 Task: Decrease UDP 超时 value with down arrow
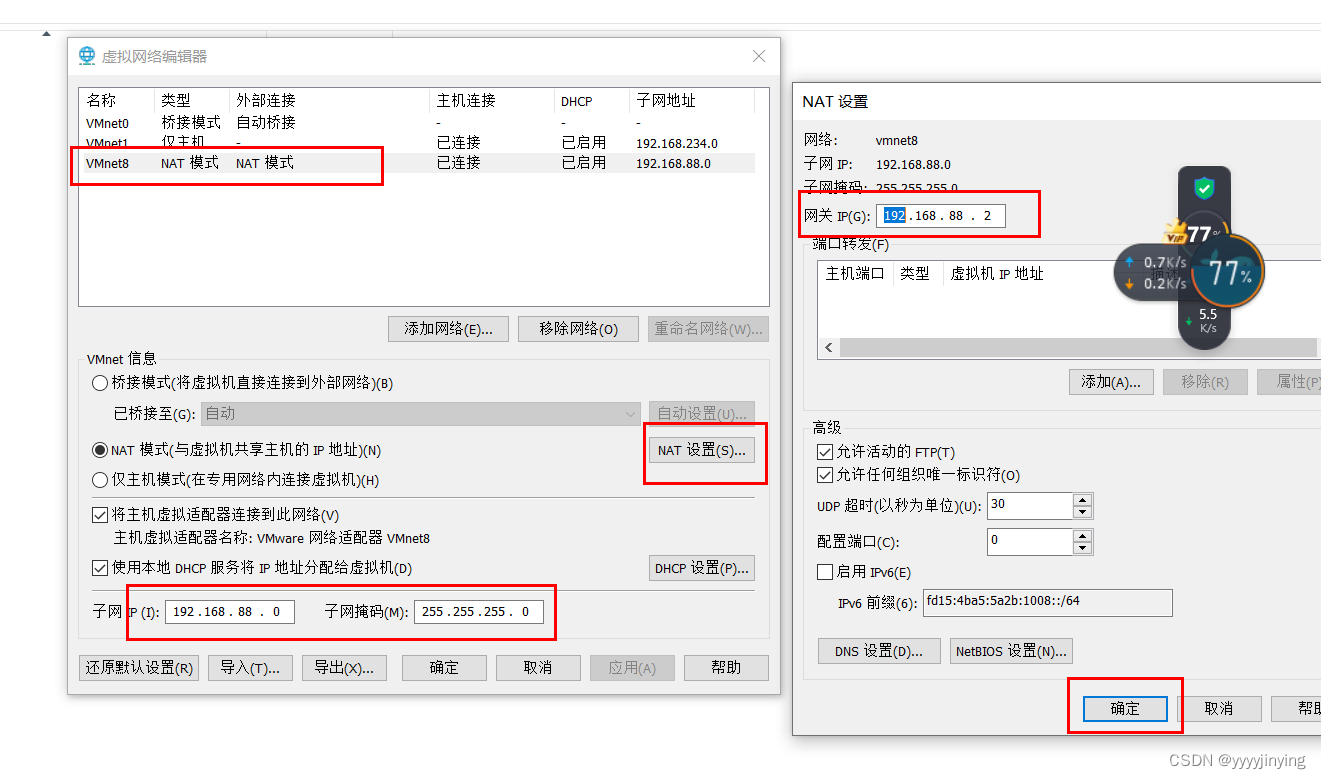coord(1082,512)
